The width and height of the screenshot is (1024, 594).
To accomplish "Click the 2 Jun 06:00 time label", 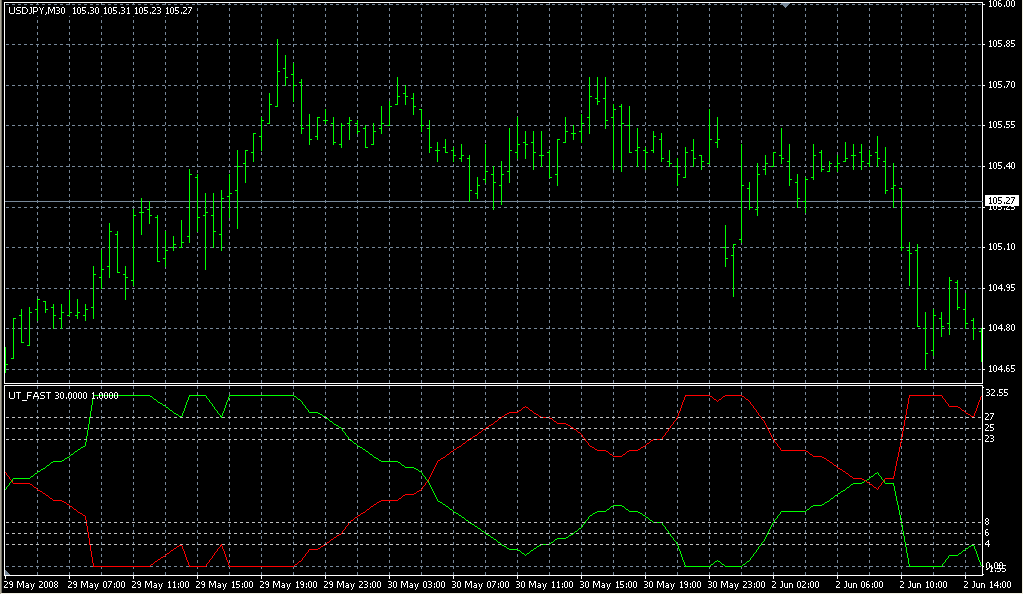I will tap(861, 585).
